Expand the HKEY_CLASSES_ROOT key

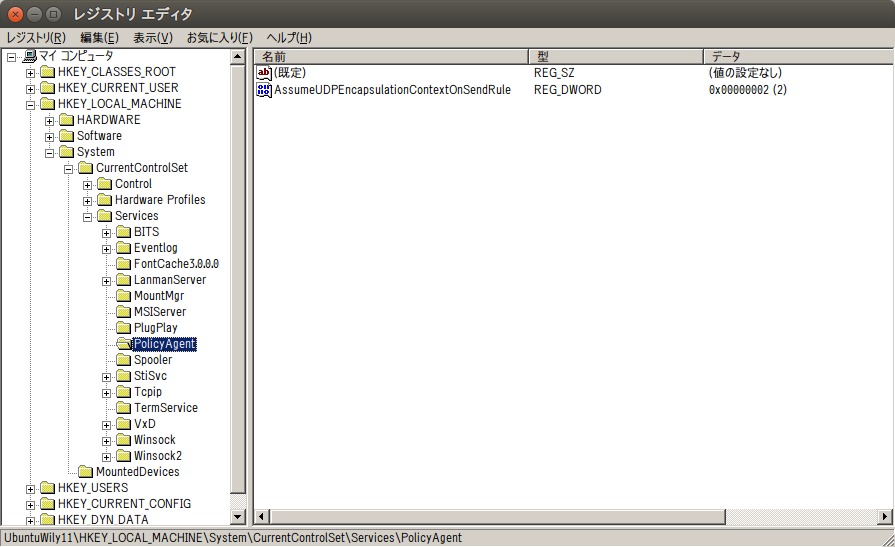pos(30,73)
